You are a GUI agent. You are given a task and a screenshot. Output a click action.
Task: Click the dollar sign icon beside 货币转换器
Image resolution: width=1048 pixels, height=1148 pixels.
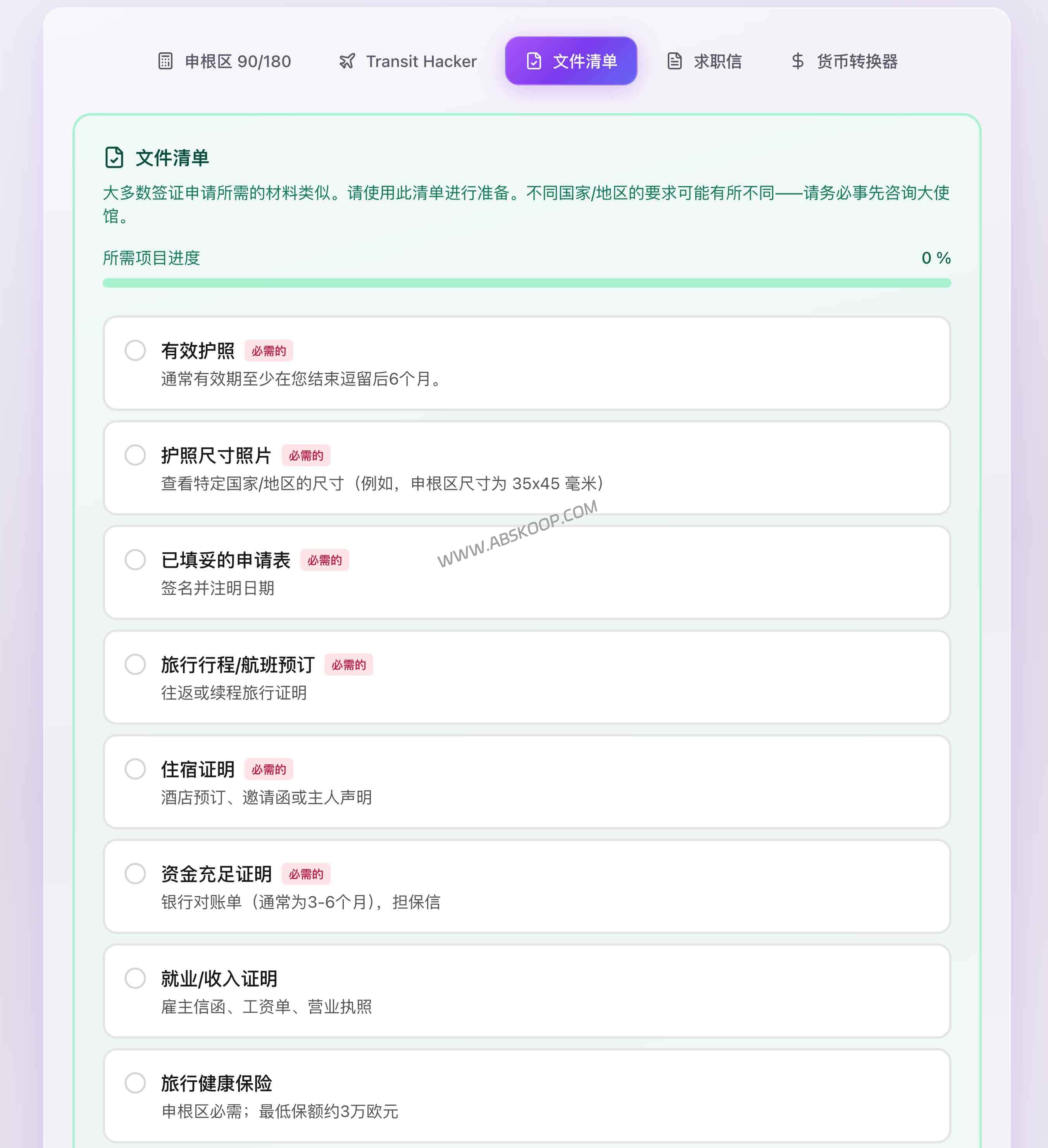[x=798, y=61]
